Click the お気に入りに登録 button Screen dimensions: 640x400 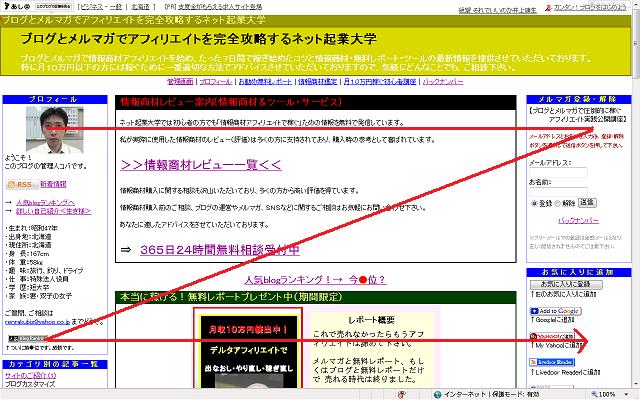(566, 284)
